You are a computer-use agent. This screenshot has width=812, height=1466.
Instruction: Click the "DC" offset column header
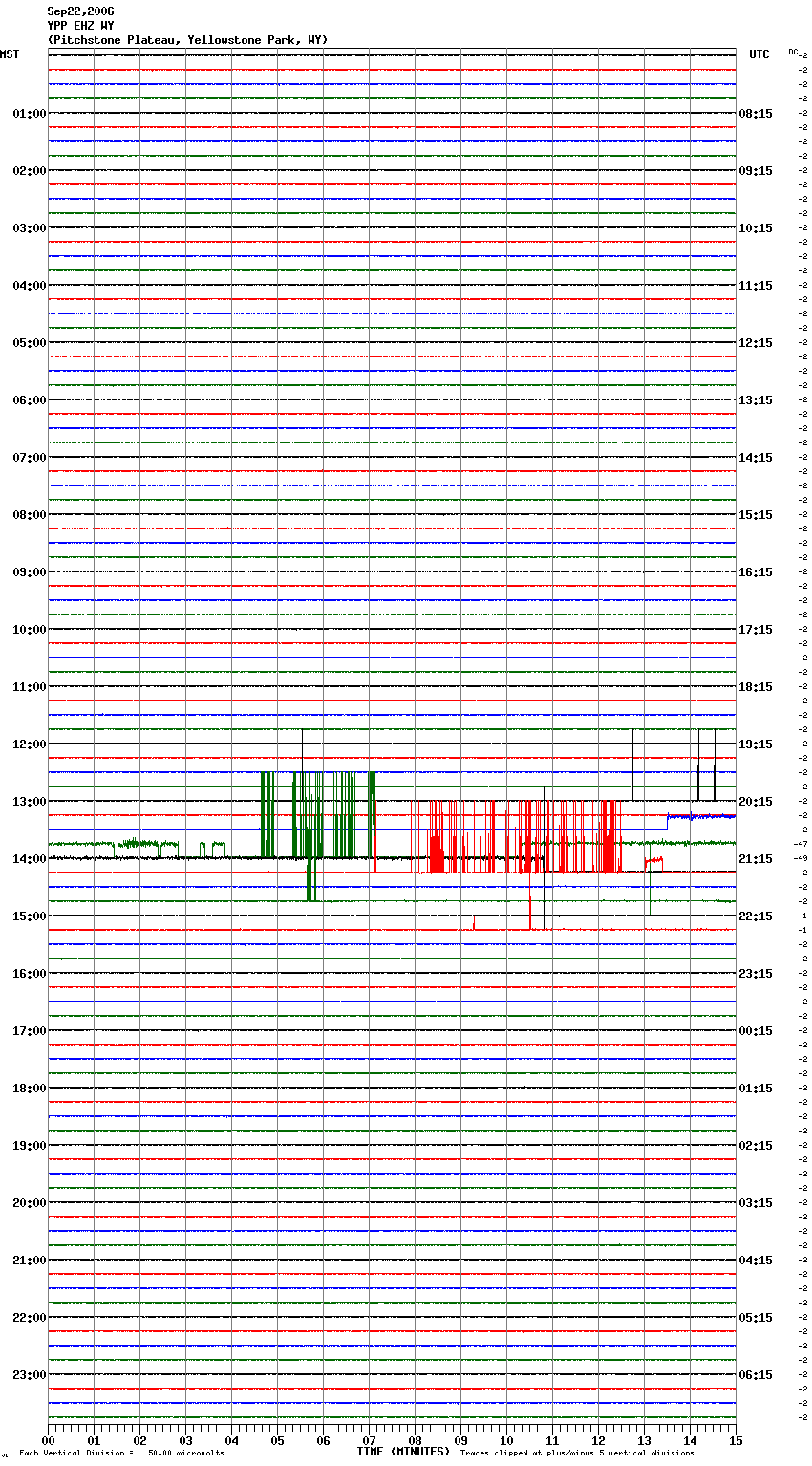[793, 52]
